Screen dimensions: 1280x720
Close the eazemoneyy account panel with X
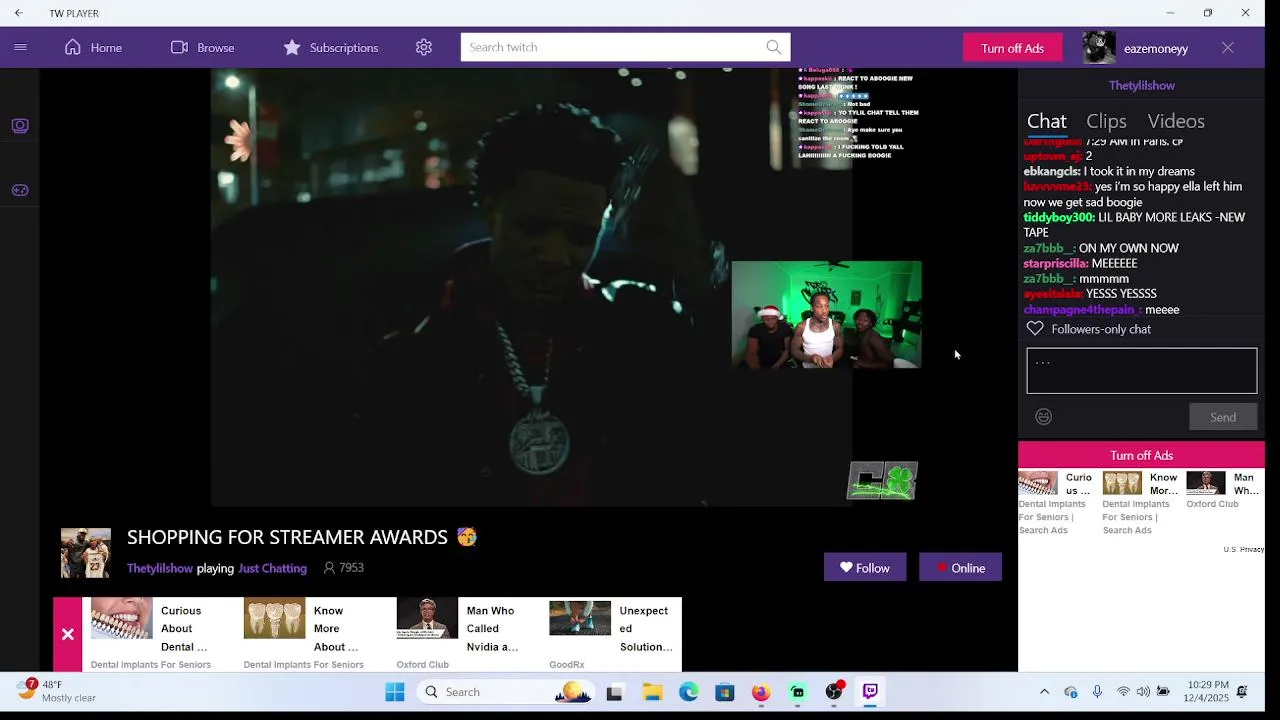[1228, 48]
